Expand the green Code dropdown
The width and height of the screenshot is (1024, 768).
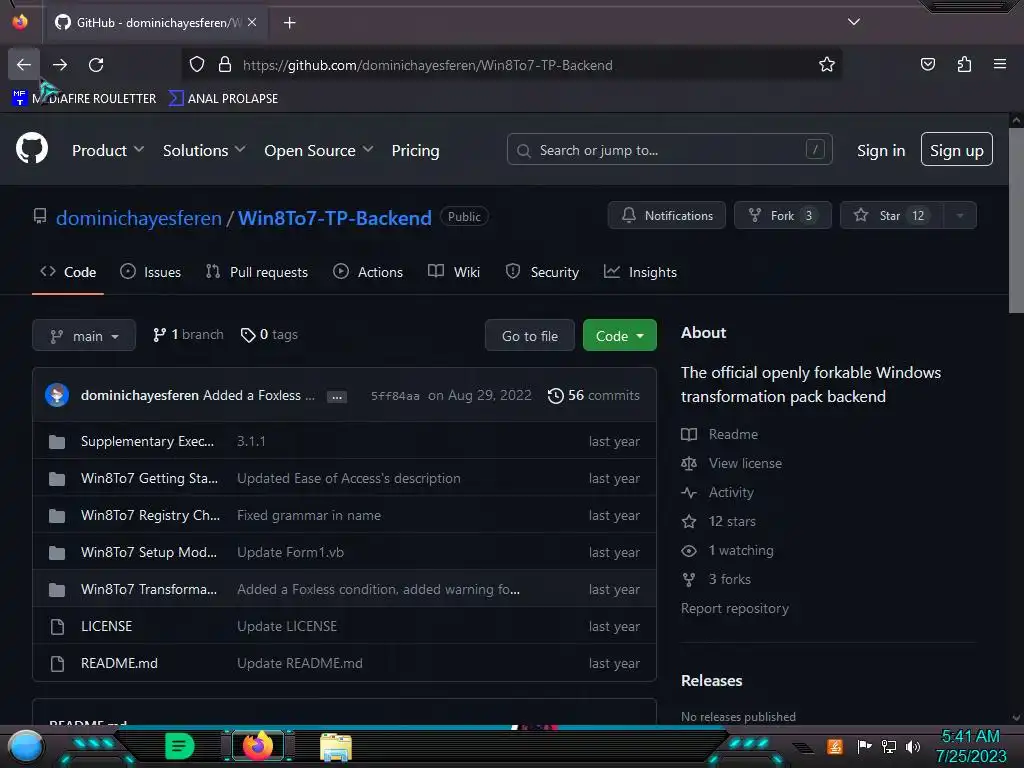[620, 336]
